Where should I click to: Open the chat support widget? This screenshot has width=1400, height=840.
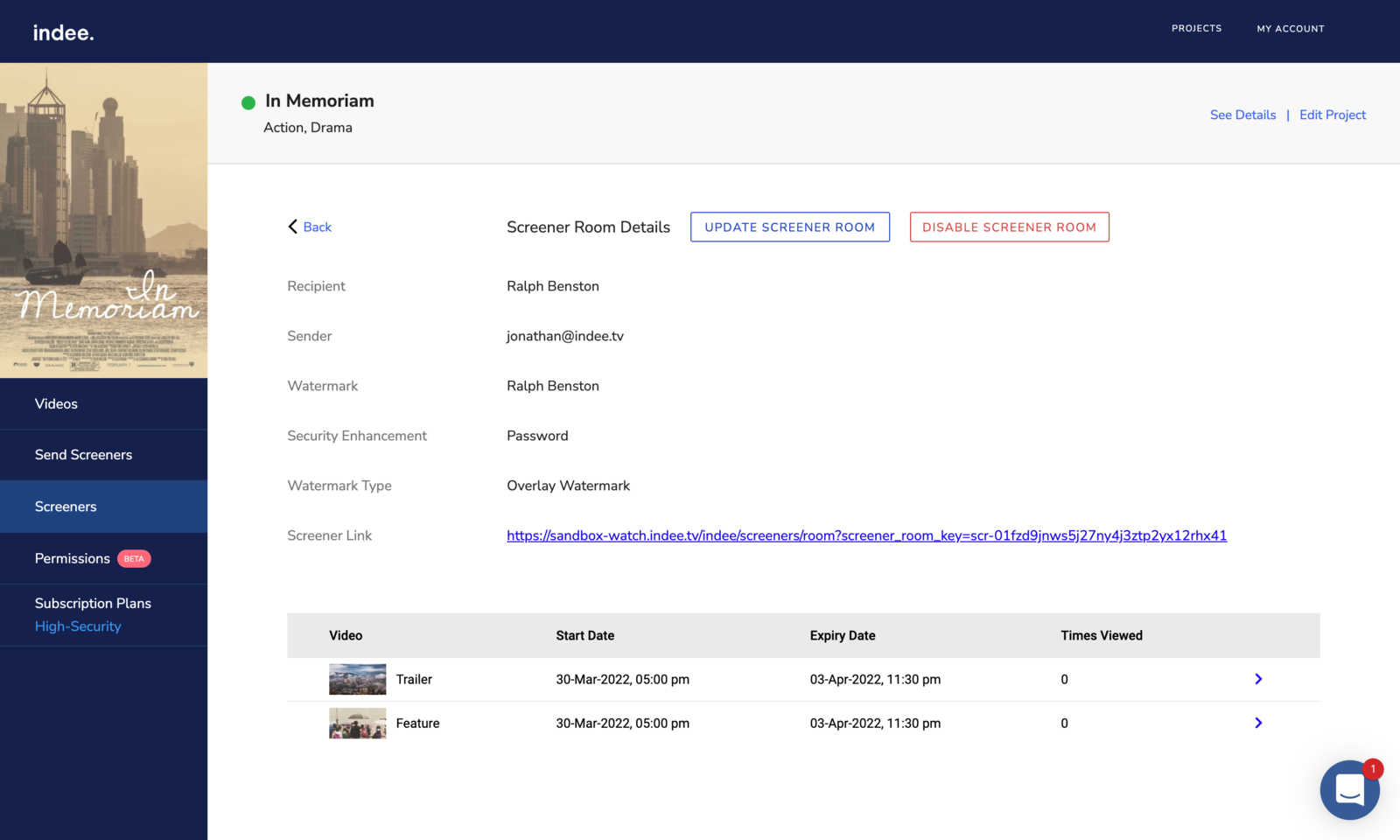click(x=1349, y=789)
